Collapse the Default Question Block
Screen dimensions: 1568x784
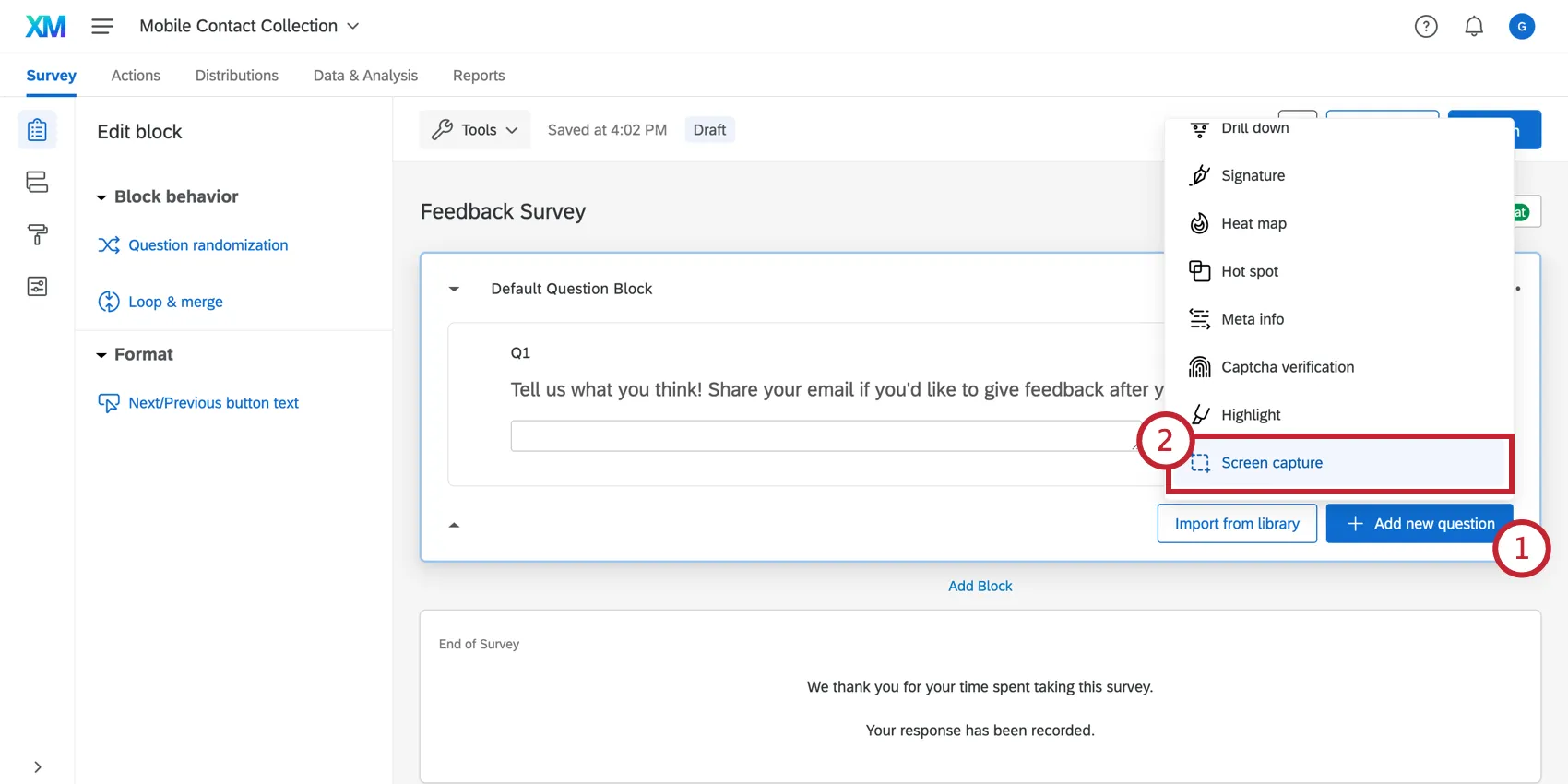coord(454,289)
